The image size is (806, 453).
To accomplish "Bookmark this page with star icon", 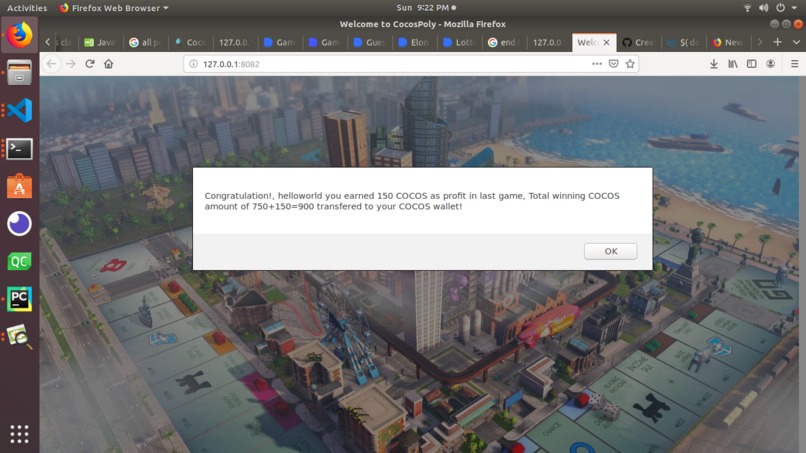I will (630, 64).
